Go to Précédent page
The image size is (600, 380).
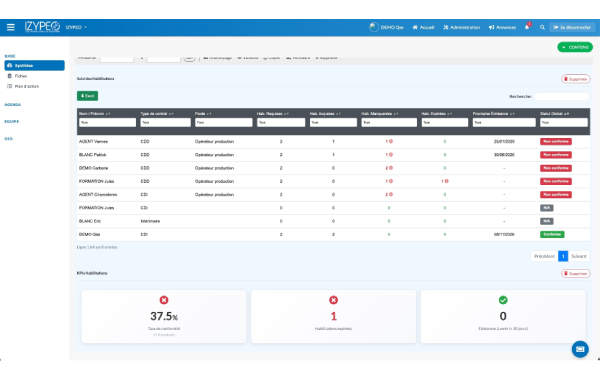click(544, 256)
